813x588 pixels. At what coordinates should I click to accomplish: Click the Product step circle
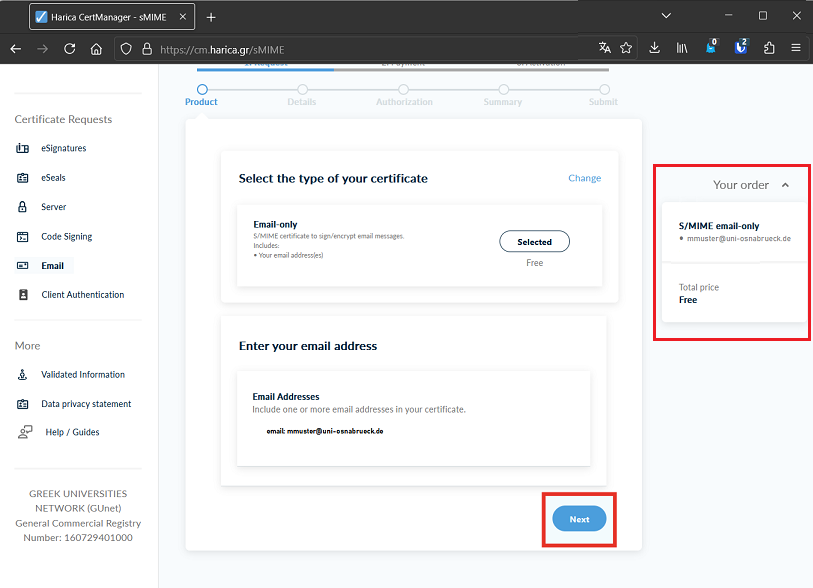(202, 89)
